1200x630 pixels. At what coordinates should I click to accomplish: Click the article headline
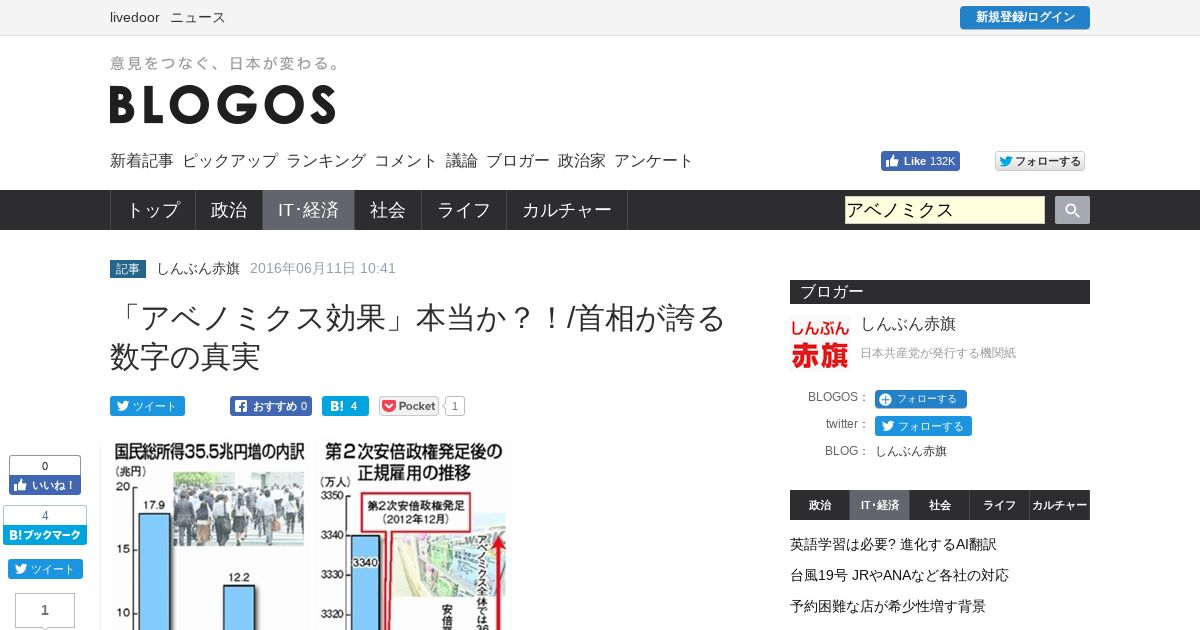point(418,337)
